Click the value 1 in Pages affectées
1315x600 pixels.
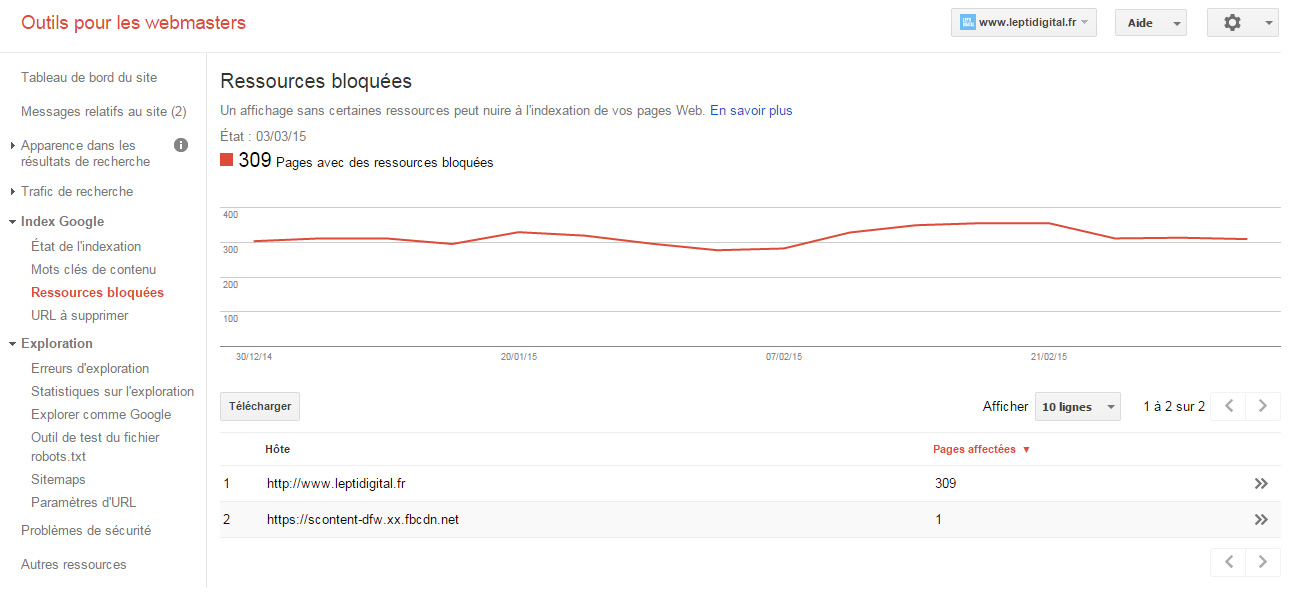(937, 519)
